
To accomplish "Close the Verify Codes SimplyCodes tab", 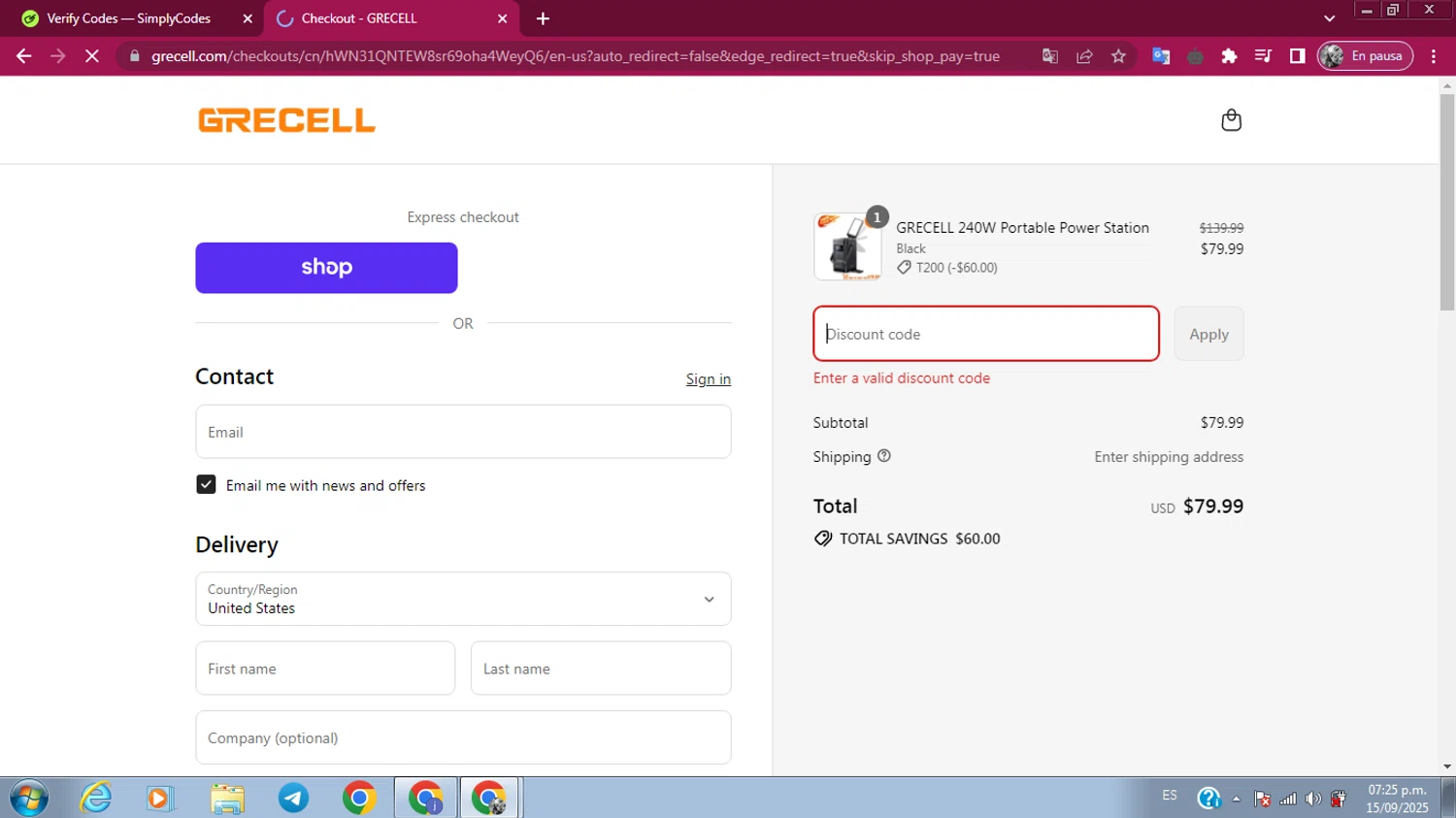I will tap(248, 18).
